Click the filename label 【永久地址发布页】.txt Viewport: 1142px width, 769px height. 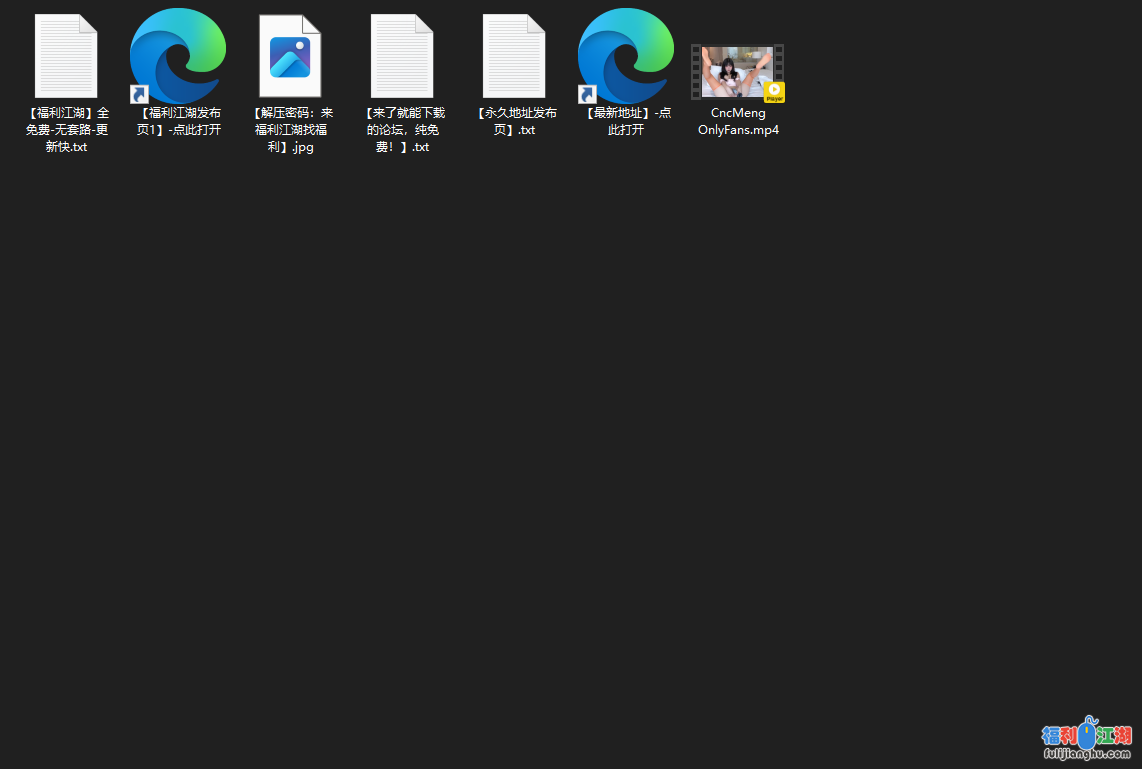(x=514, y=122)
